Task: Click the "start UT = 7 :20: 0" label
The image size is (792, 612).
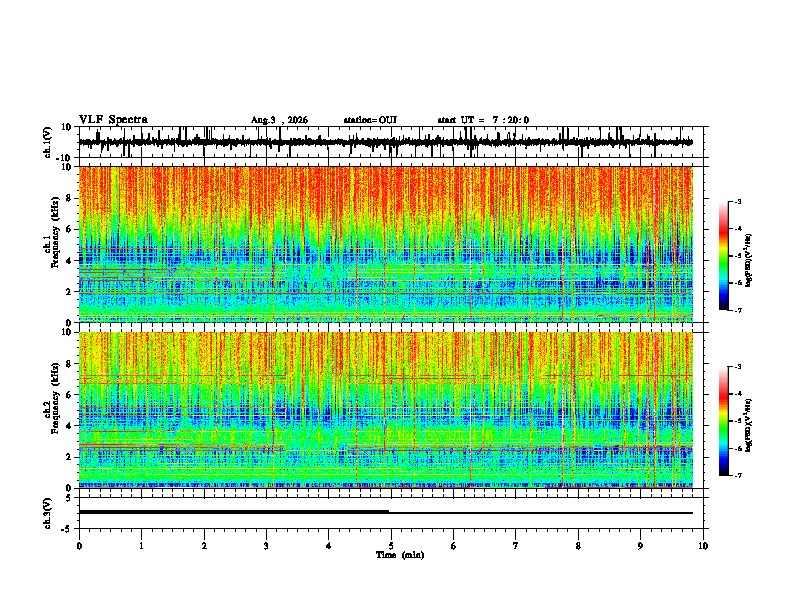Action: point(483,120)
